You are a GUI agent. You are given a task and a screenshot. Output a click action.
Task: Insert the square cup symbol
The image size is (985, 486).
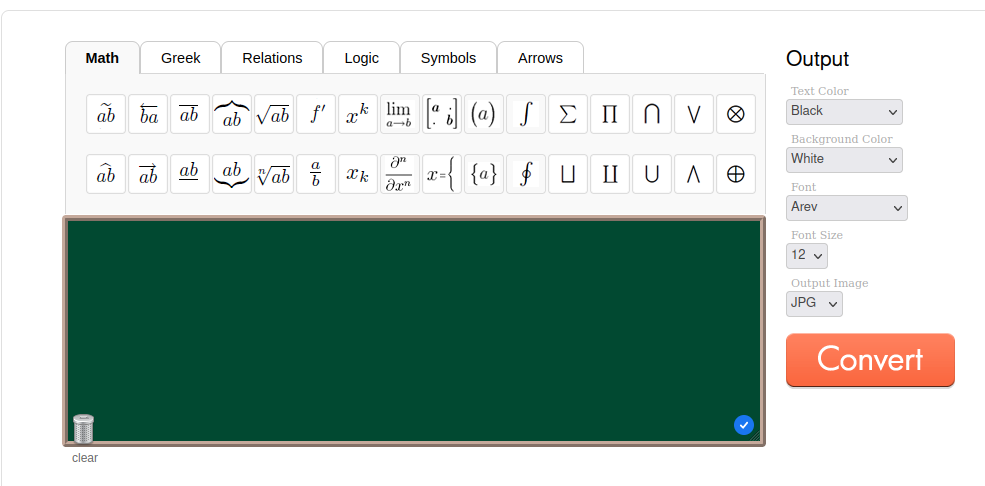coord(568,174)
